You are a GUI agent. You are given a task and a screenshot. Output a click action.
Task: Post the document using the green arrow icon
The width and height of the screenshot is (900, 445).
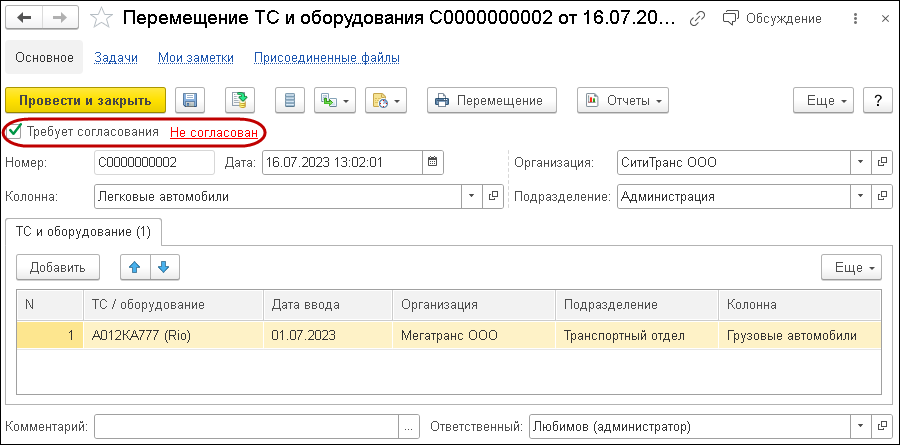239,100
